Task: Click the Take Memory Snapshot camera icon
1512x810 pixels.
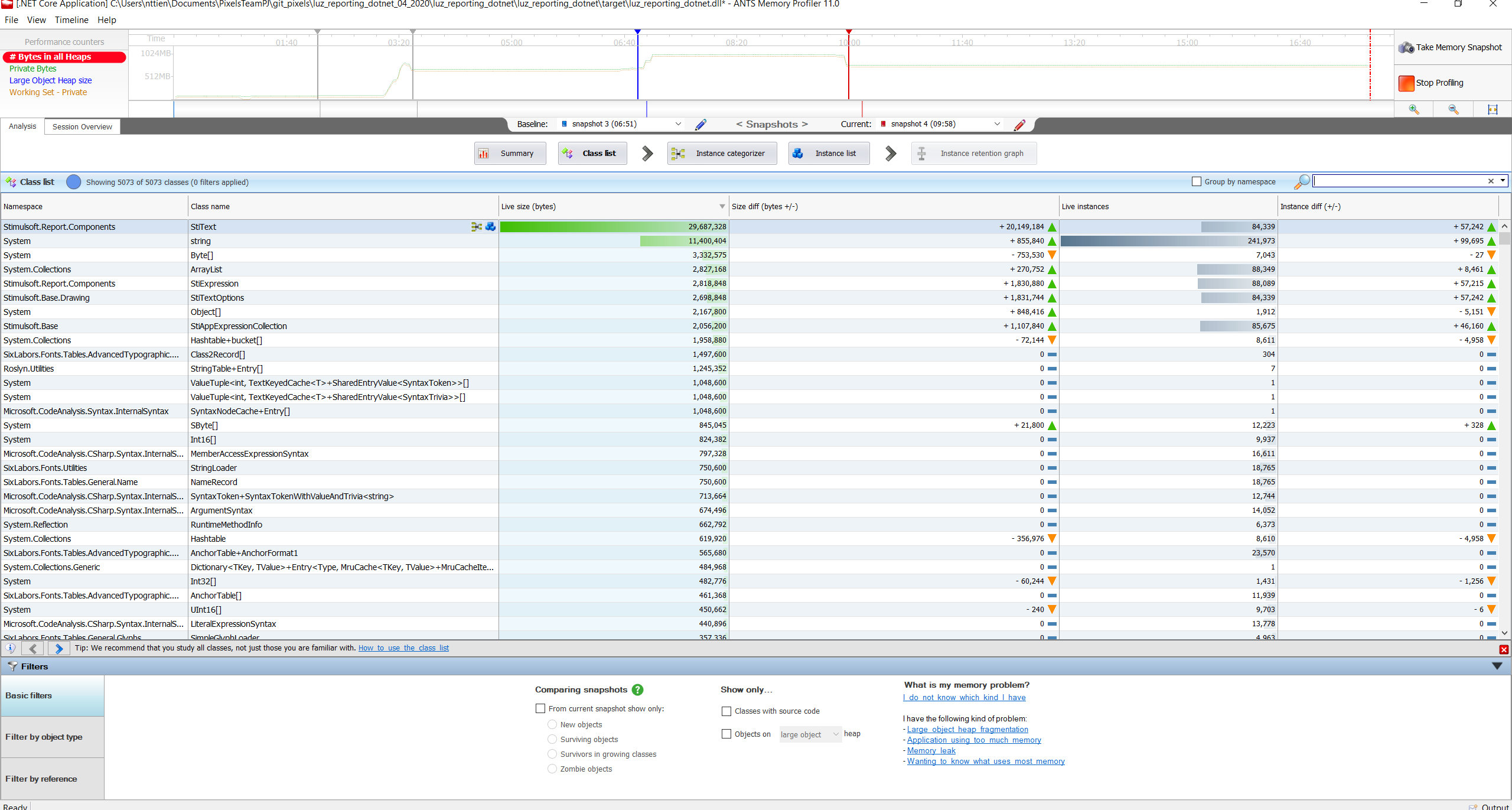Action: [1406, 47]
